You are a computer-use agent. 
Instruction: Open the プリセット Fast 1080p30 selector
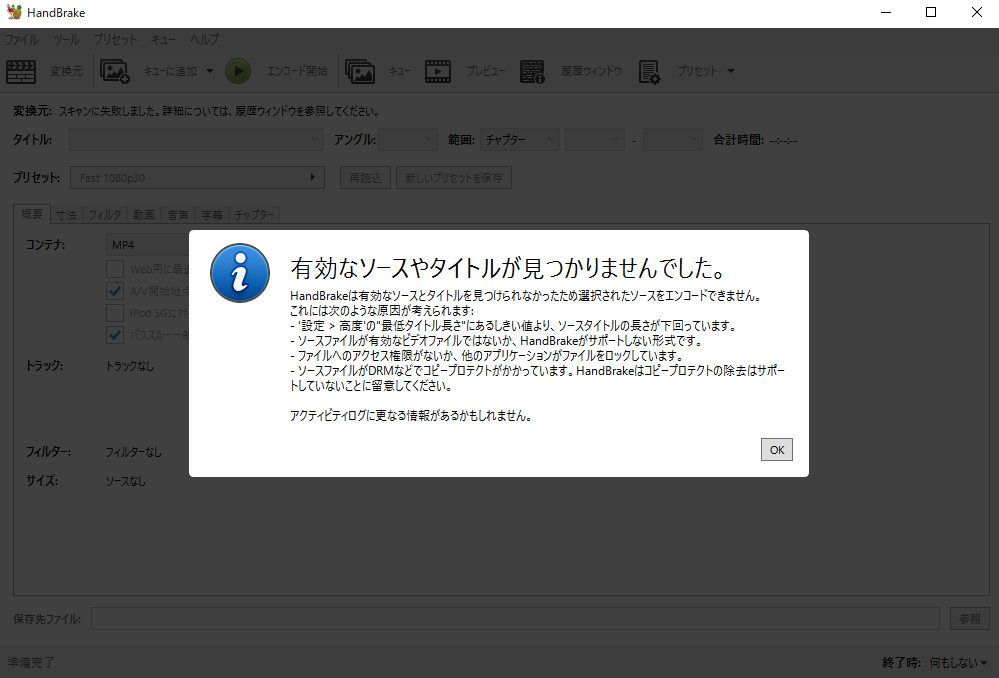pyautogui.click(x=197, y=177)
